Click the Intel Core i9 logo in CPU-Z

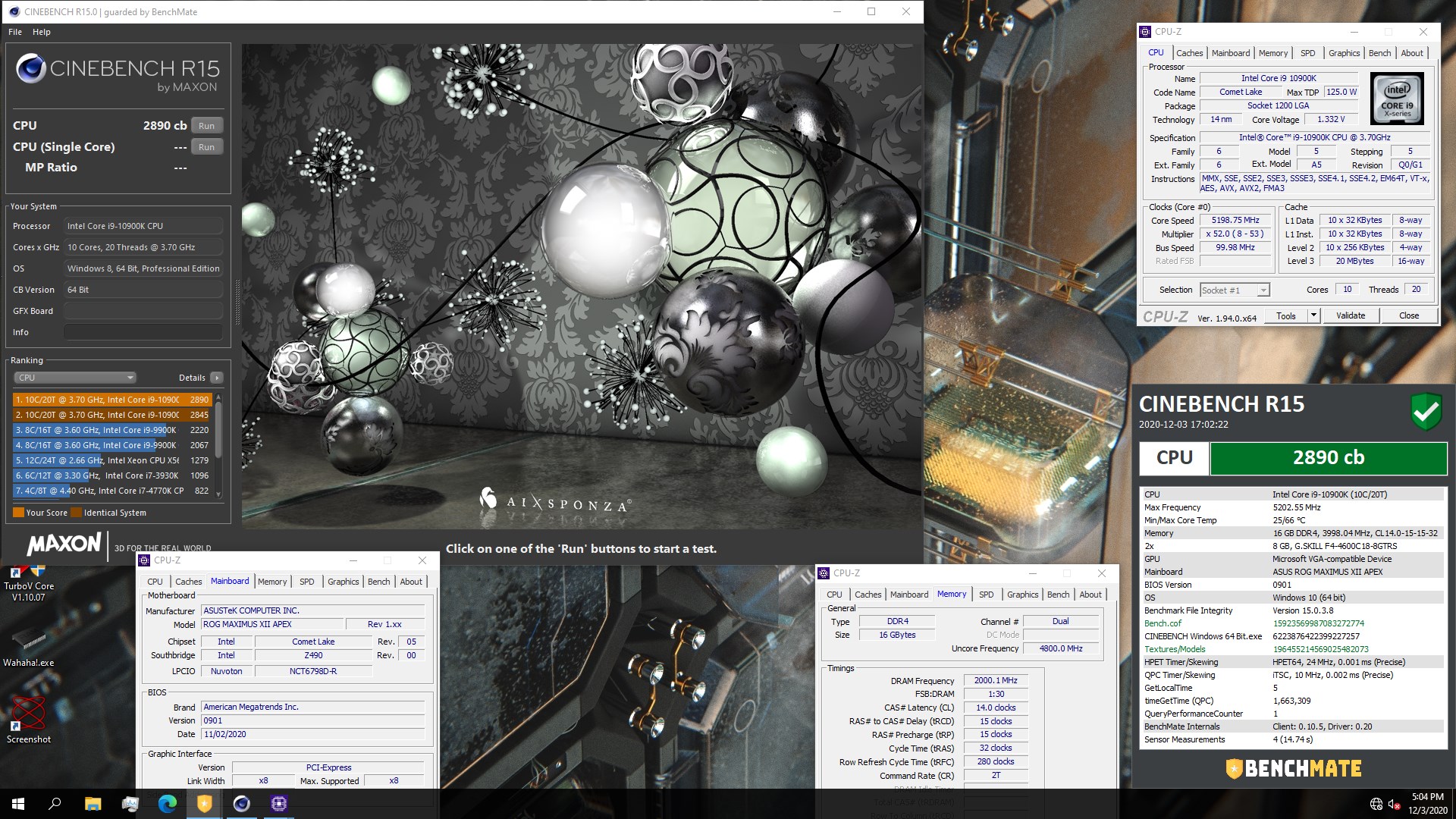1397,99
